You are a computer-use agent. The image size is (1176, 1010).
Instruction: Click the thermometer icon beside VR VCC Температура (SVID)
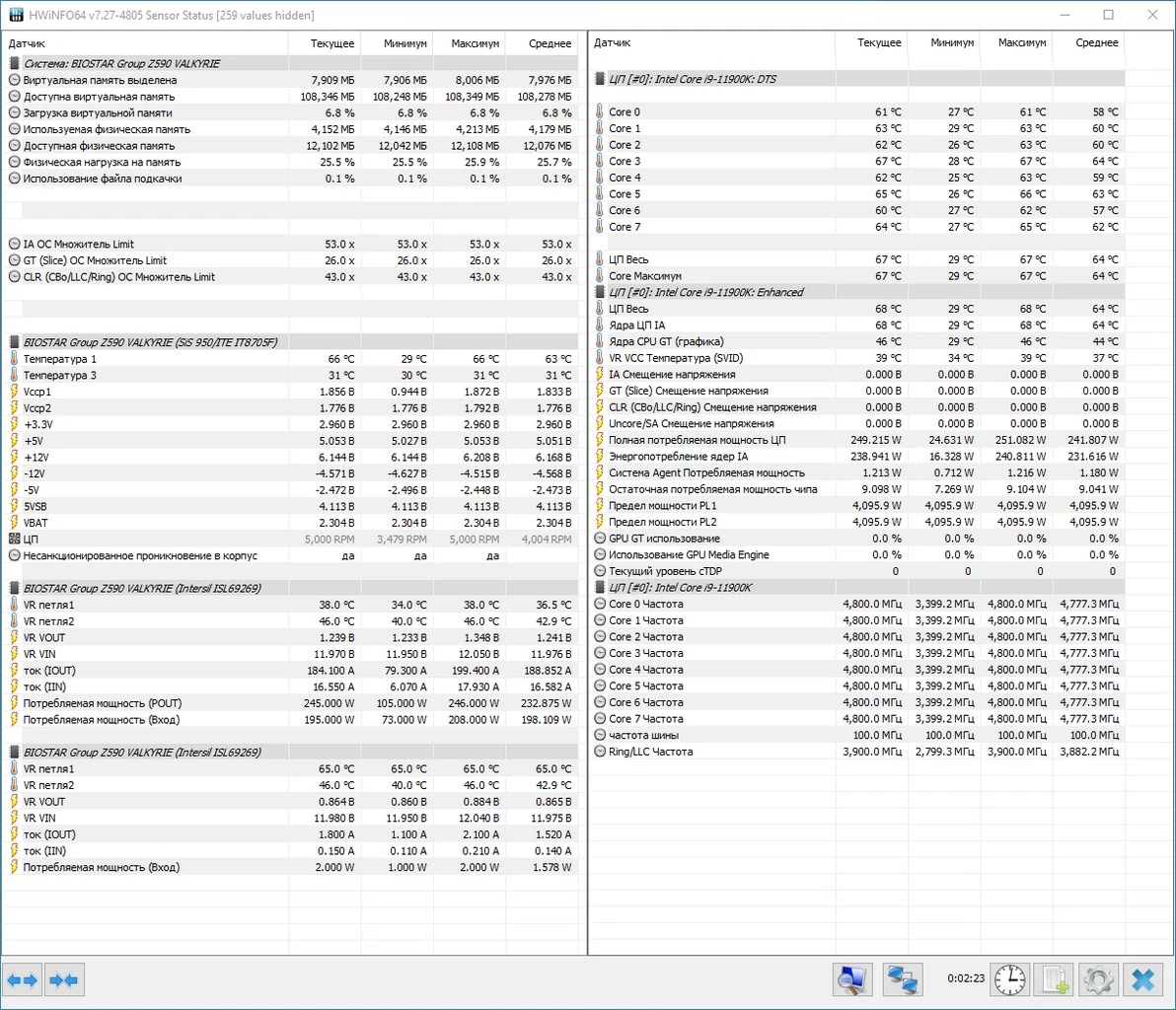(x=599, y=358)
